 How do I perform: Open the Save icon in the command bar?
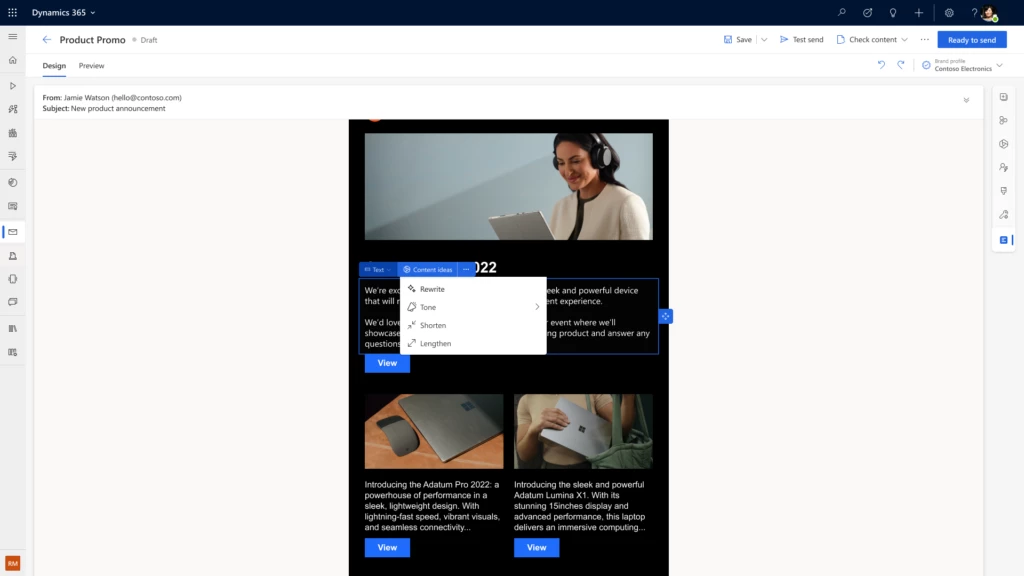tap(728, 39)
